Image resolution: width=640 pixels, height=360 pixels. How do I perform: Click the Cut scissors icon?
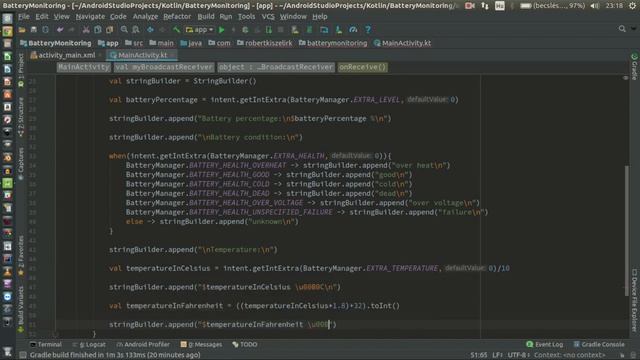(x=86, y=30)
